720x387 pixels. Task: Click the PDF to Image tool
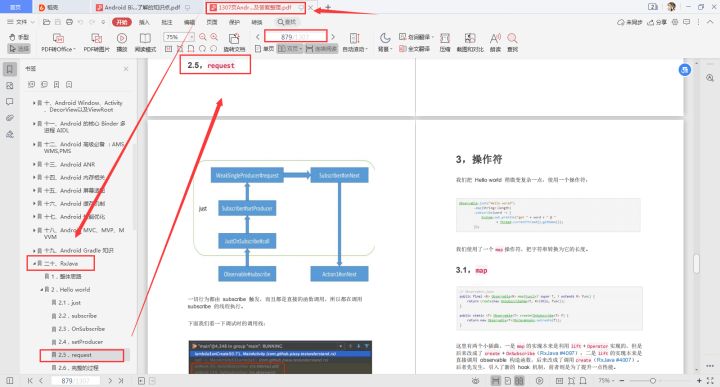click(96, 42)
